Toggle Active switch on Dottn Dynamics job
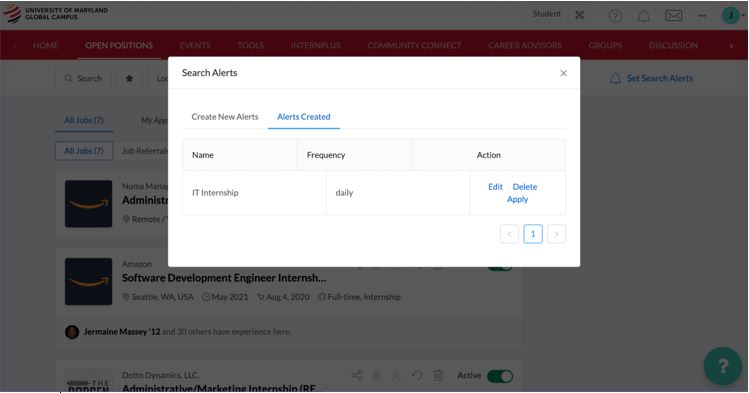 500,376
